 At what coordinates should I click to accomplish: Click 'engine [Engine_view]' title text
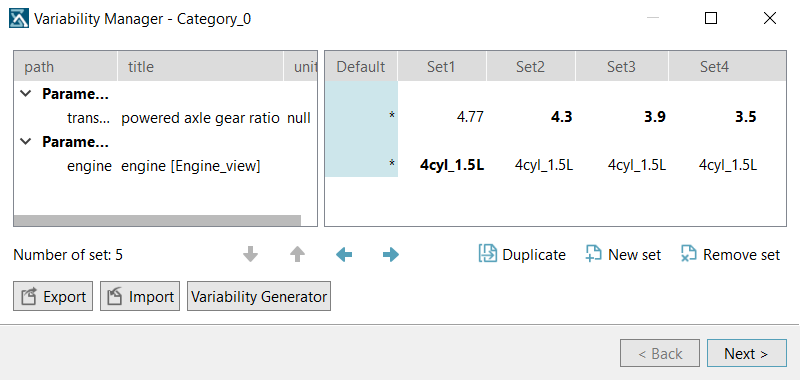pos(190,166)
